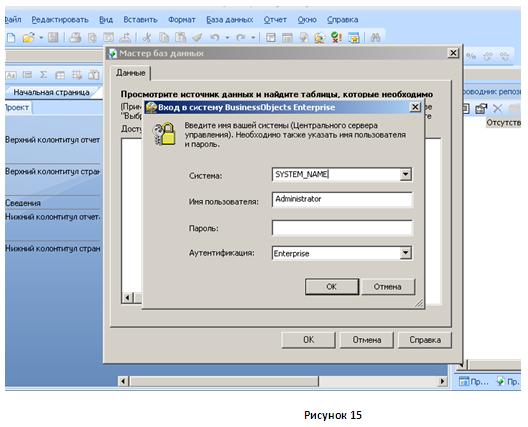Click the Dependency Checker icon
Viewport: 528px width, 427px height.
tap(336, 37)
